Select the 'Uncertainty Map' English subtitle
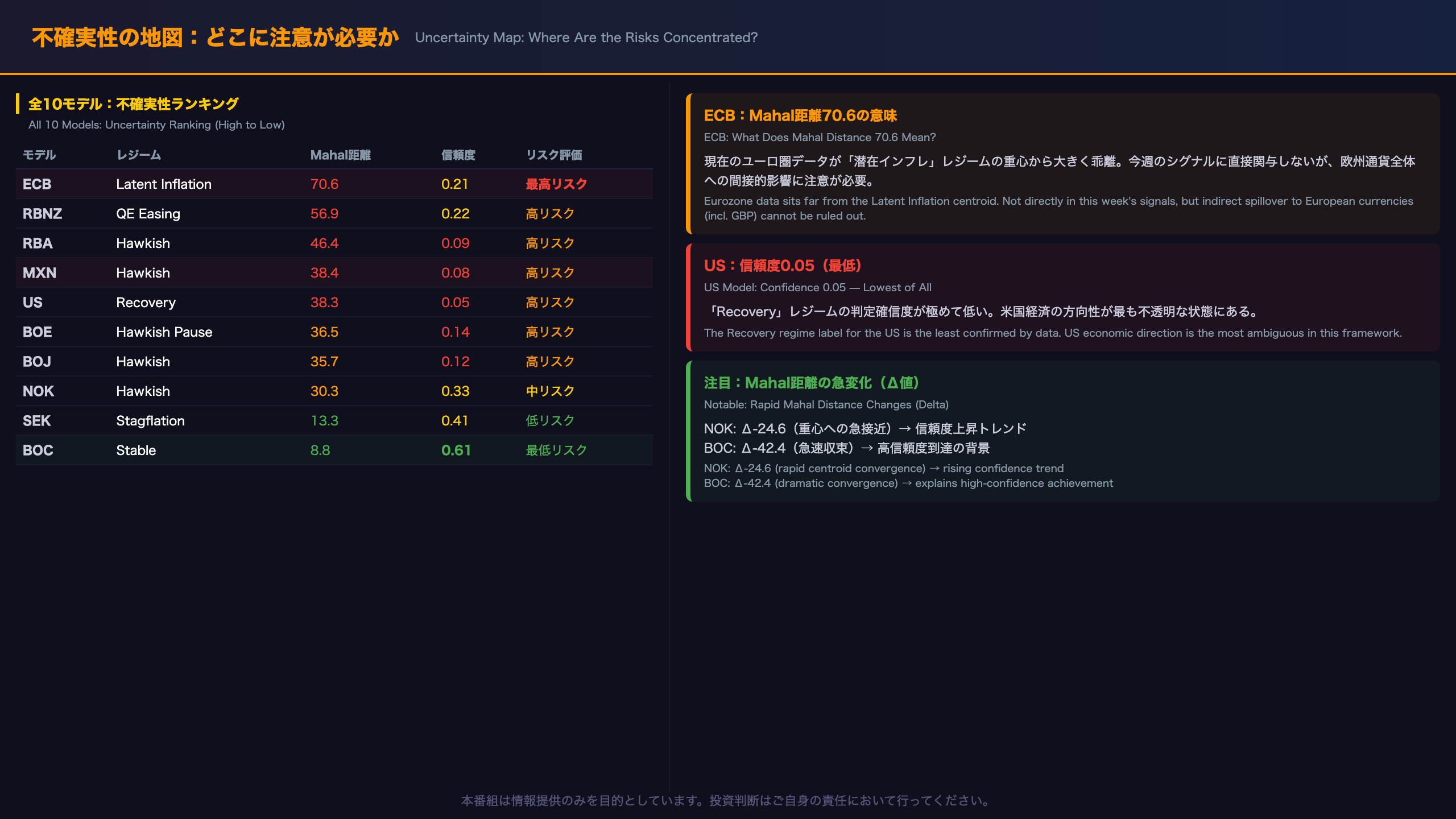This screenshot has width=1456, height=819. tap(586, 38)
